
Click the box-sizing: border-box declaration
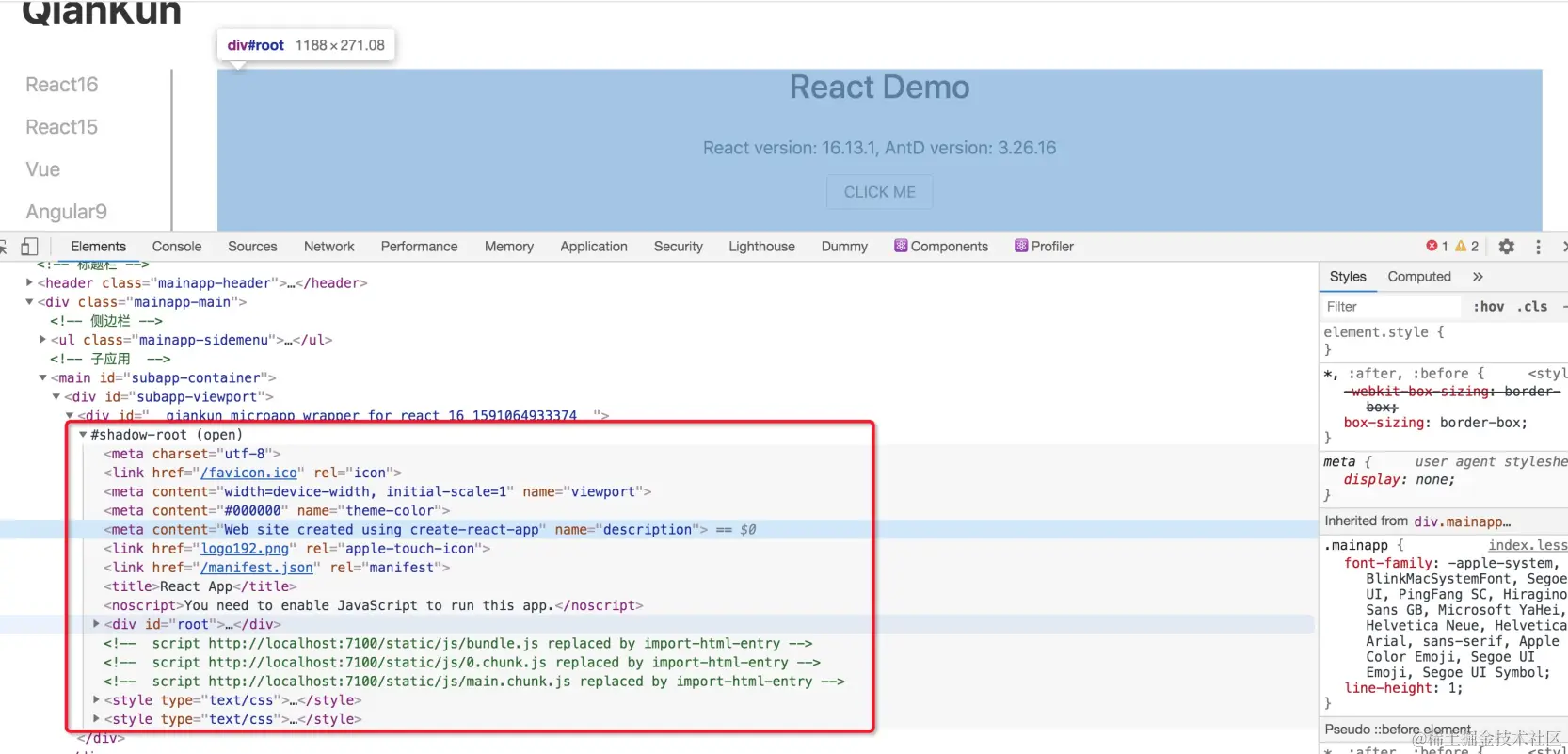(x=1435, y=423)
